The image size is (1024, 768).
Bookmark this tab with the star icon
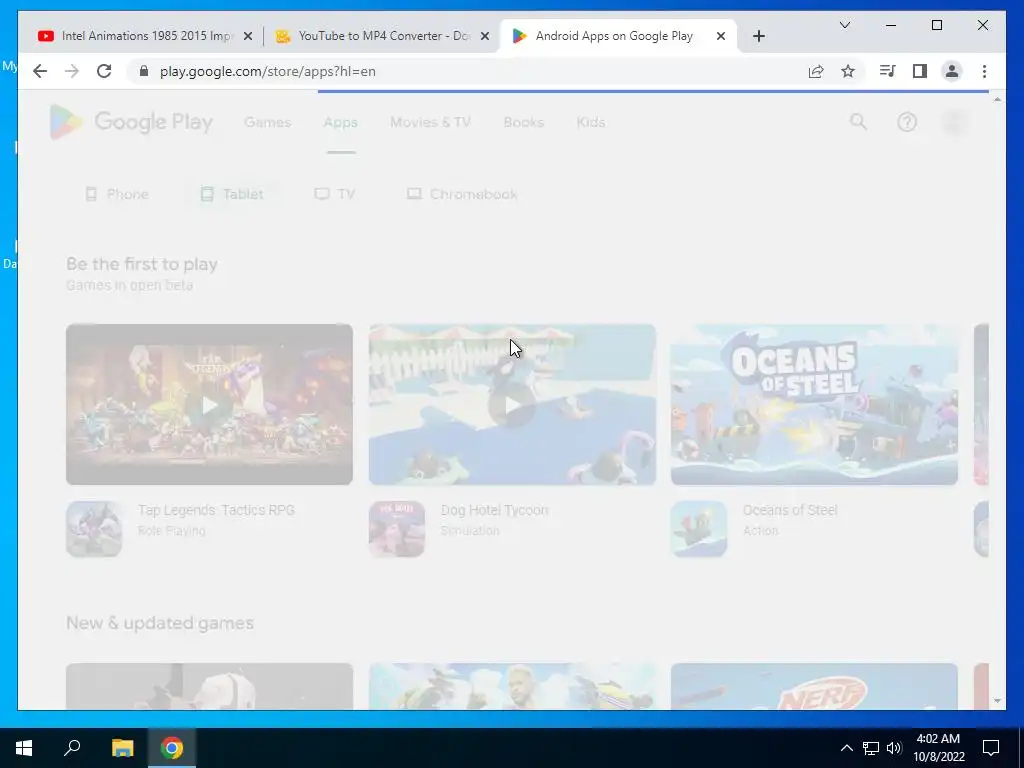848,71
